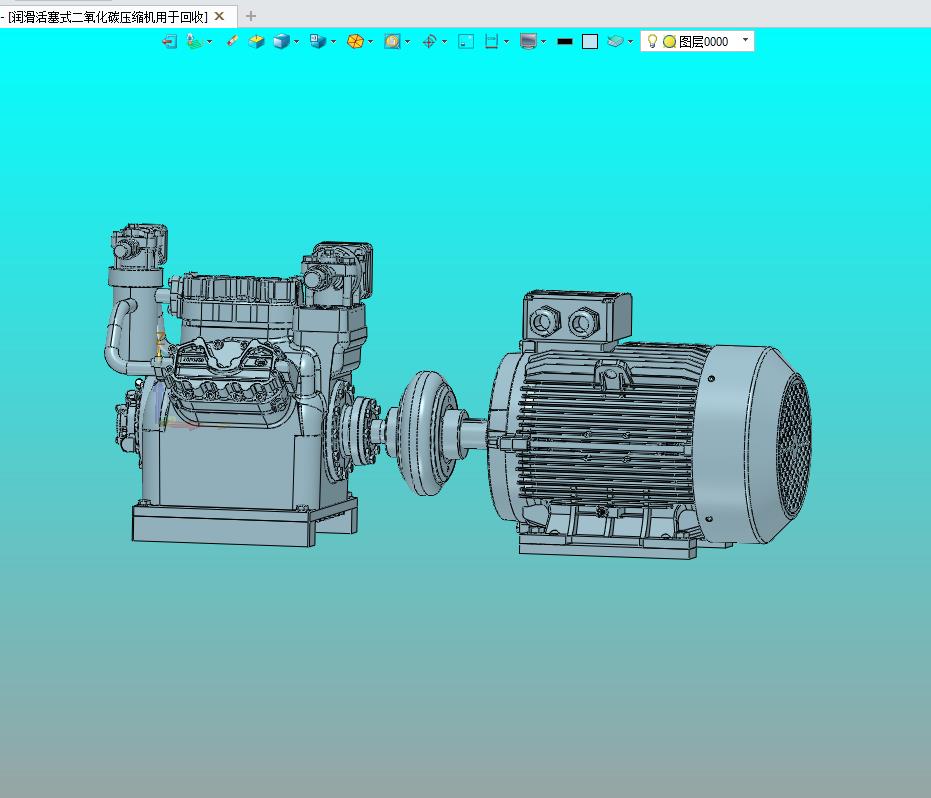This screenshot has width=931, height=798.
Task: Click the gray monitor display icon
Action: [x=528, y=42]
